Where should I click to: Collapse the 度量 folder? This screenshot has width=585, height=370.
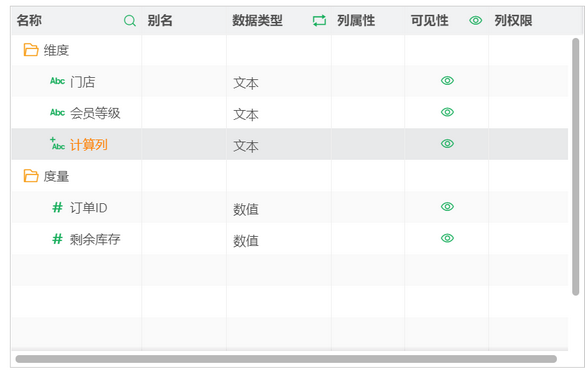[31, 176]
